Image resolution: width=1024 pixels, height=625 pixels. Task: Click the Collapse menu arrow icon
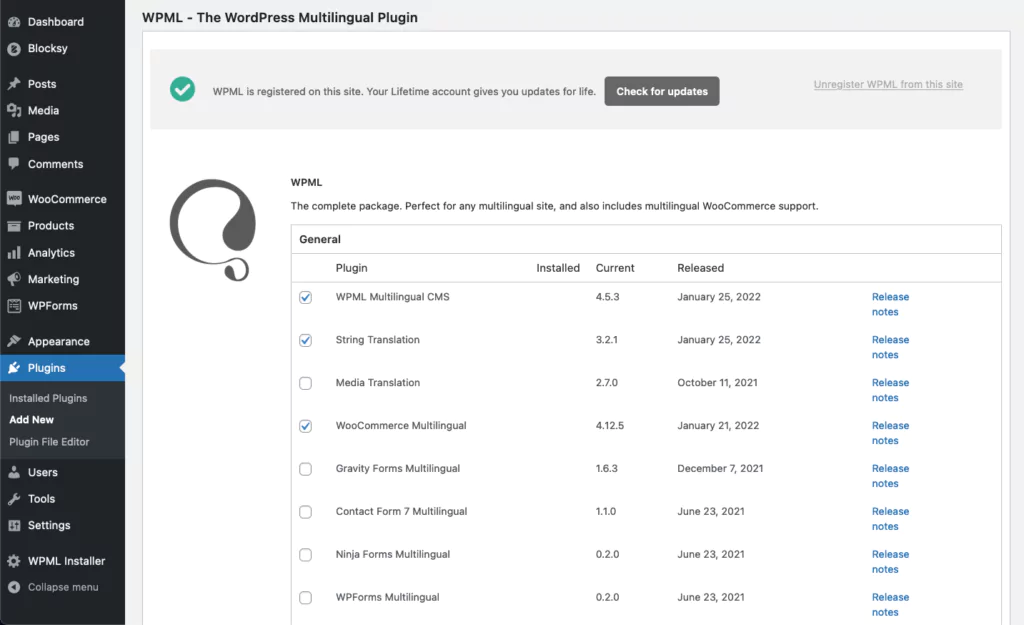pos(14,587)
